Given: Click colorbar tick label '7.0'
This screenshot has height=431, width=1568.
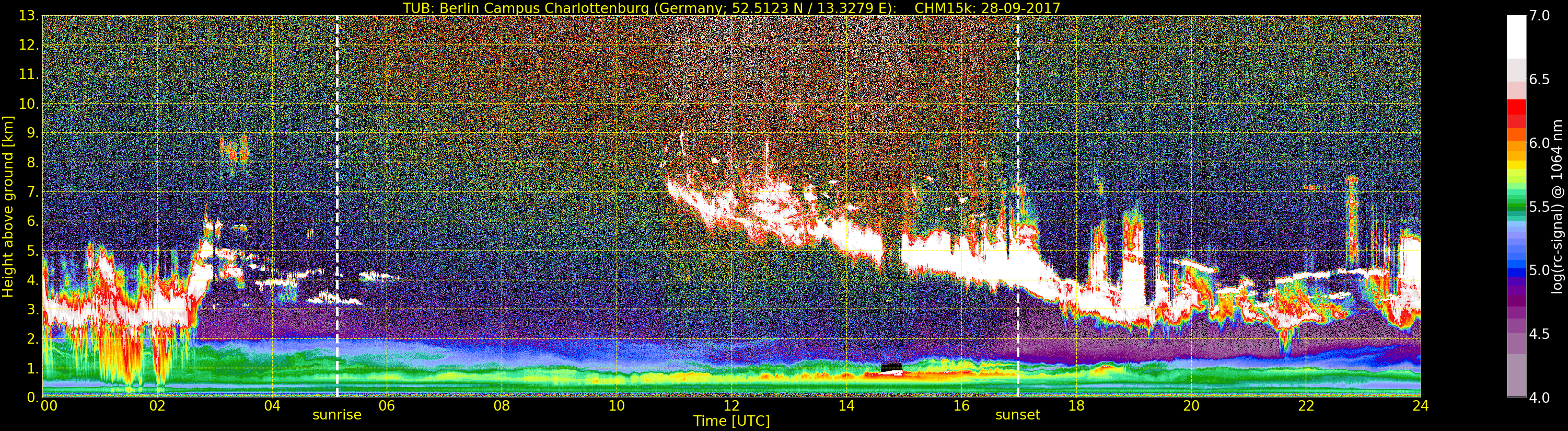Looking at the screenshot, I should coord(1539,16).
